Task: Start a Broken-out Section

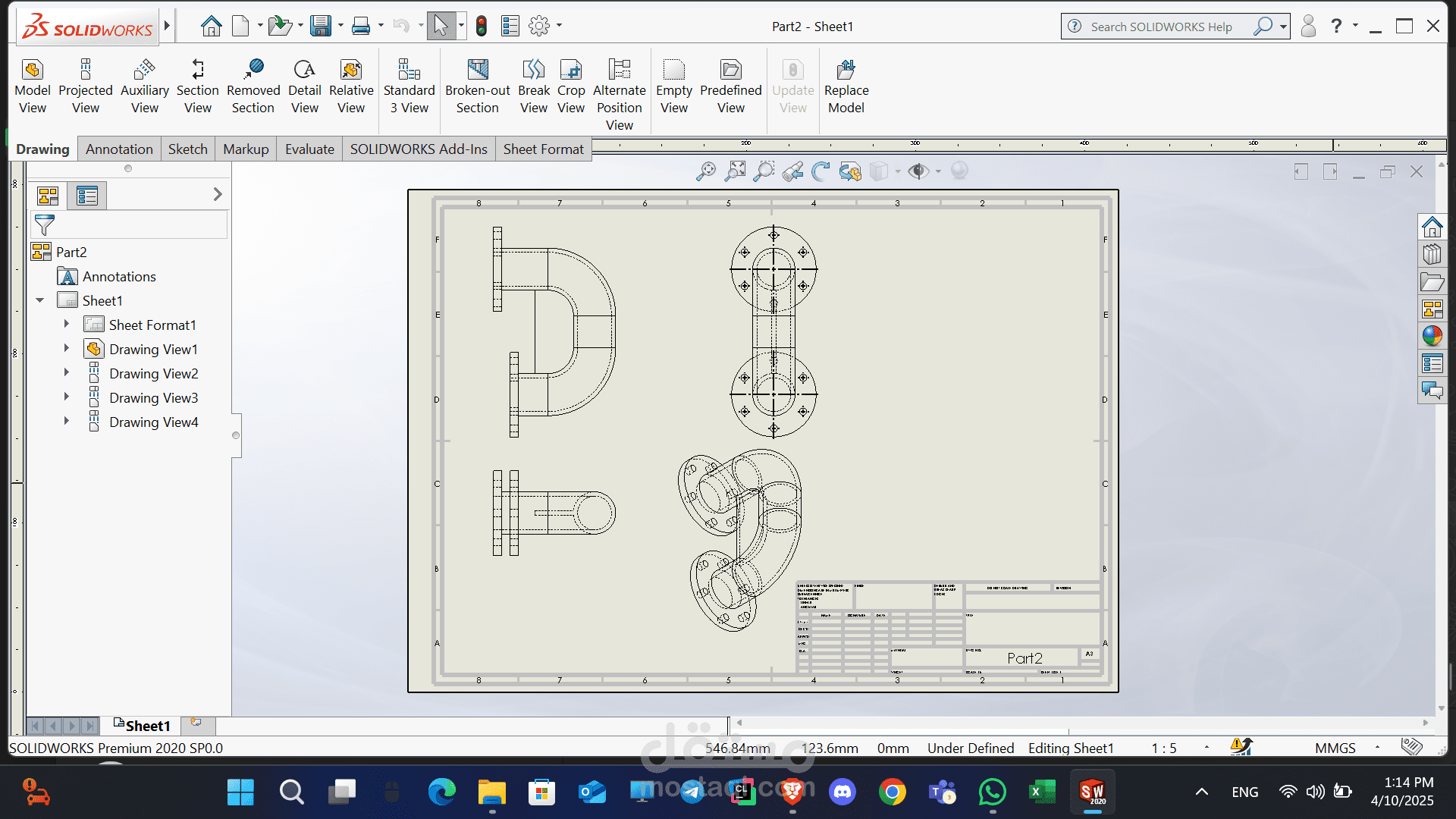Action: click(478, 87)
